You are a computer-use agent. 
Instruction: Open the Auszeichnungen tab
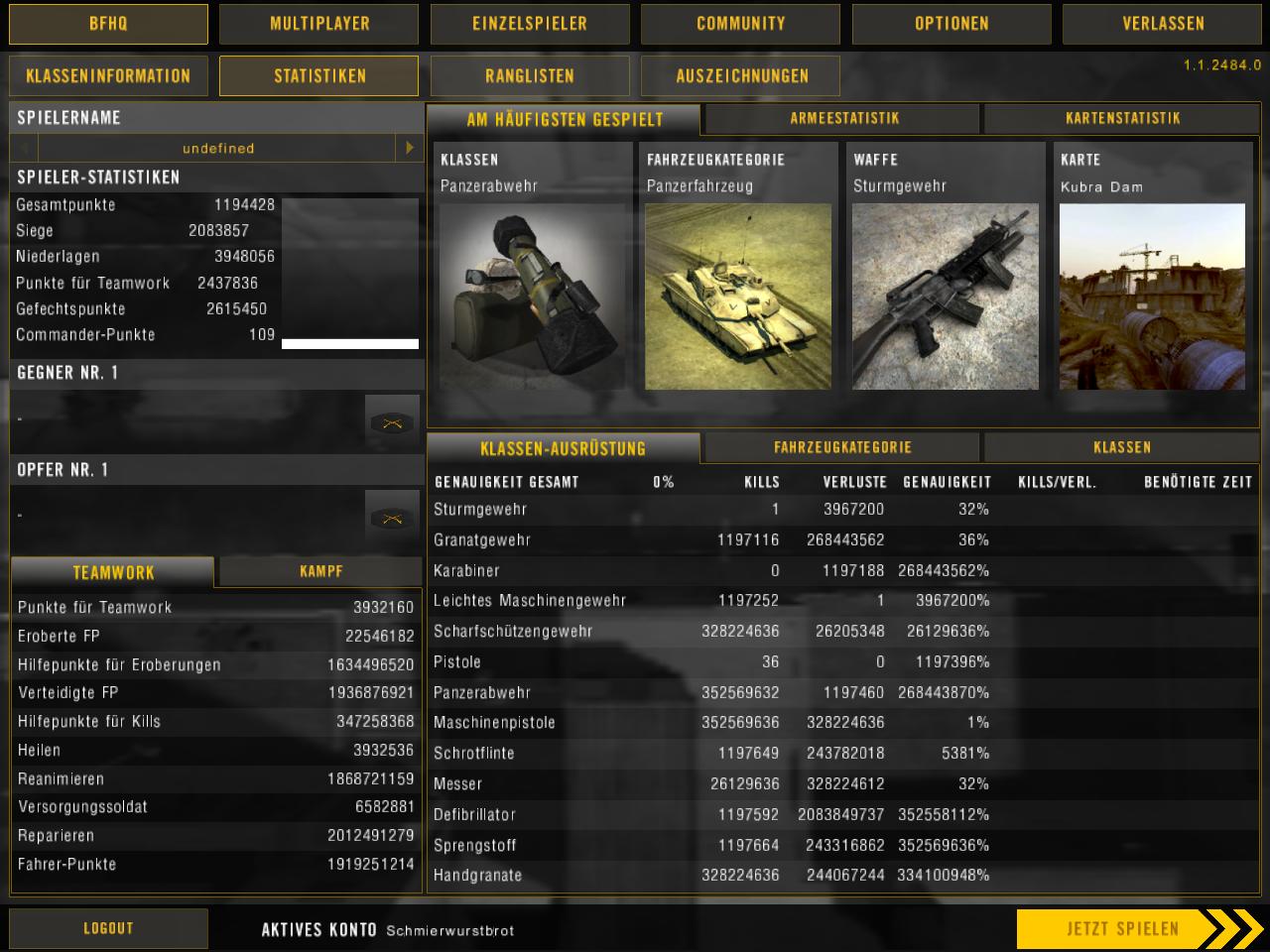tap(741, 76)
